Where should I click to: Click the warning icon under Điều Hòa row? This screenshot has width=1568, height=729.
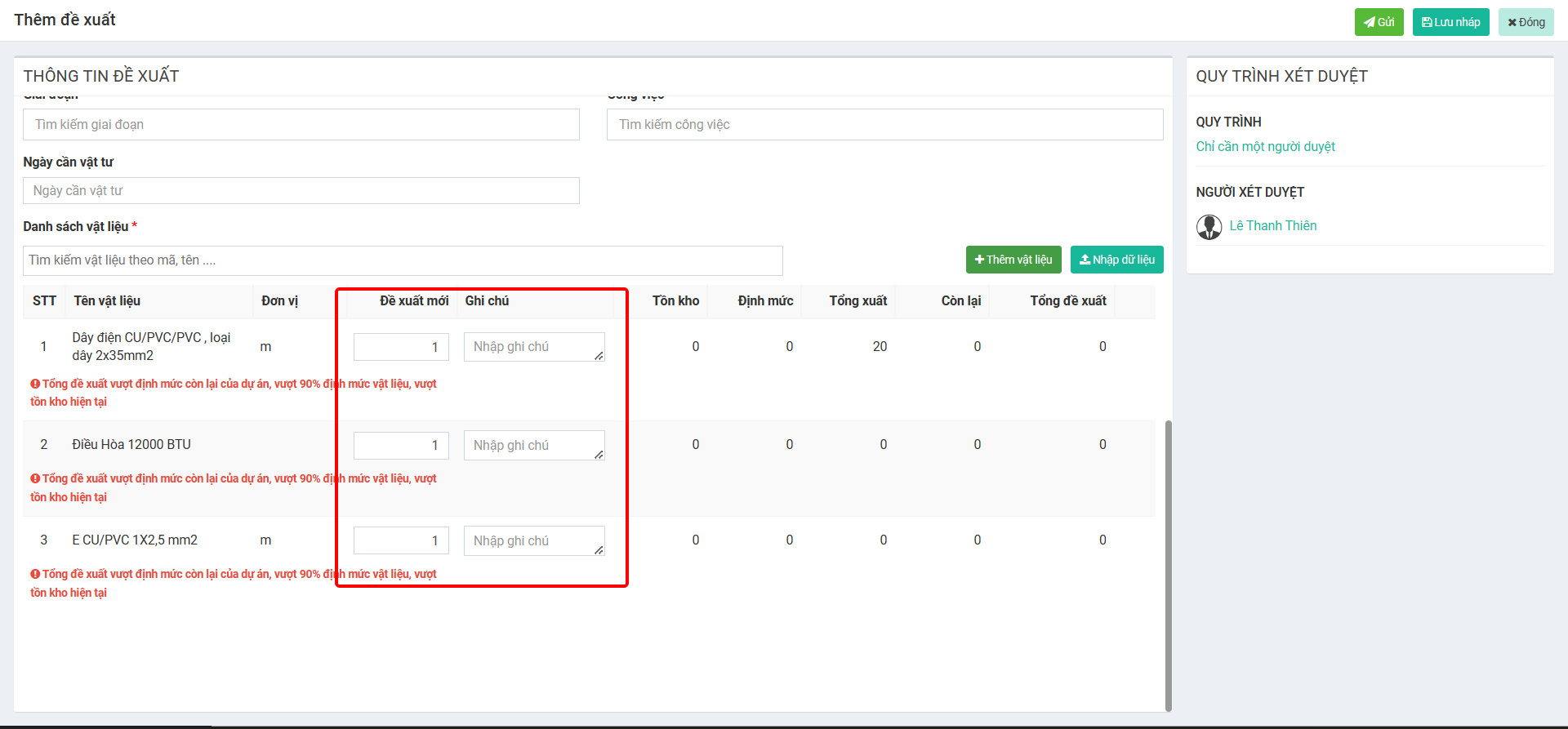click(35, 479)
